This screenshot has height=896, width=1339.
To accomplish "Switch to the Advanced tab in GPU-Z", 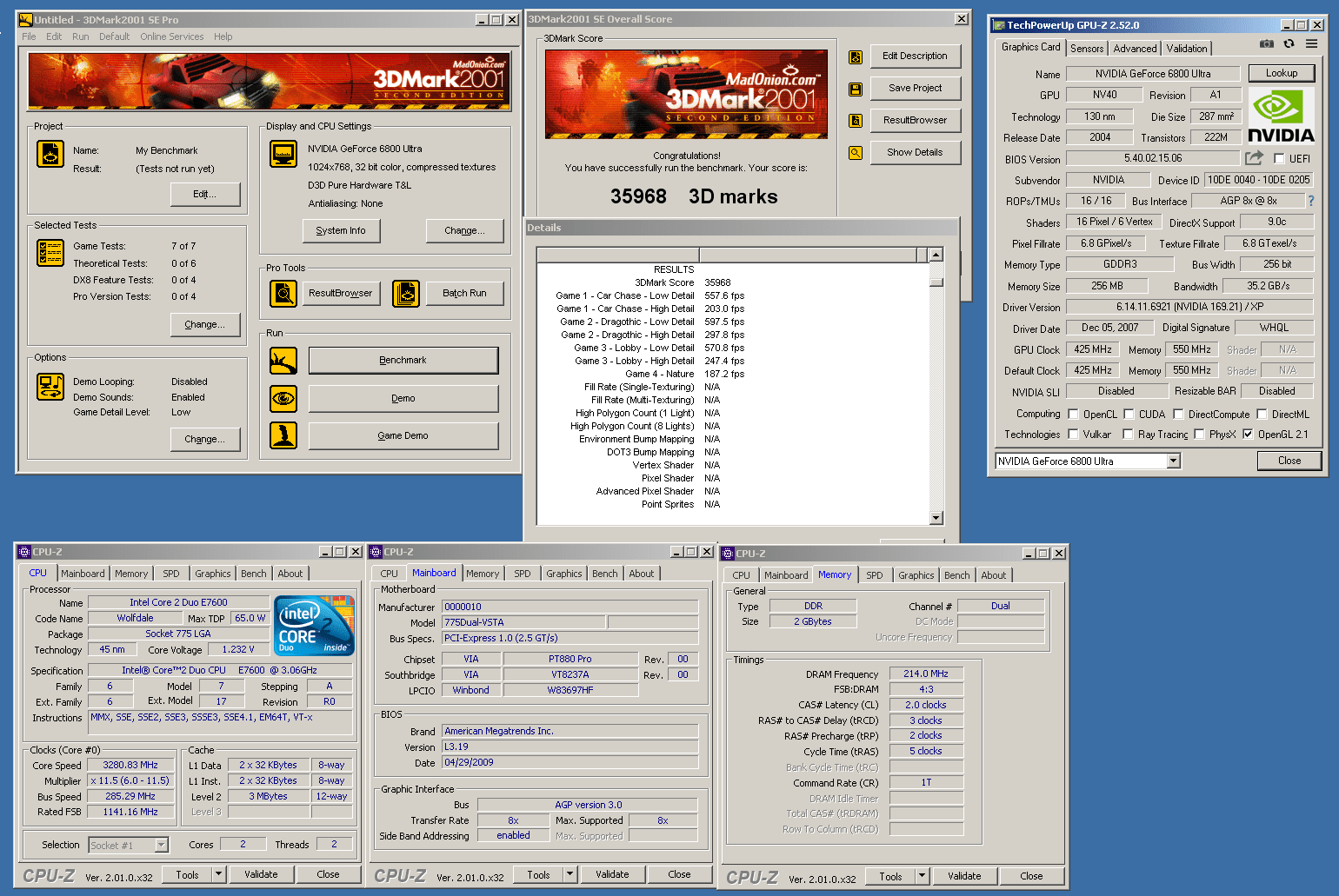I will [1135, 49].
